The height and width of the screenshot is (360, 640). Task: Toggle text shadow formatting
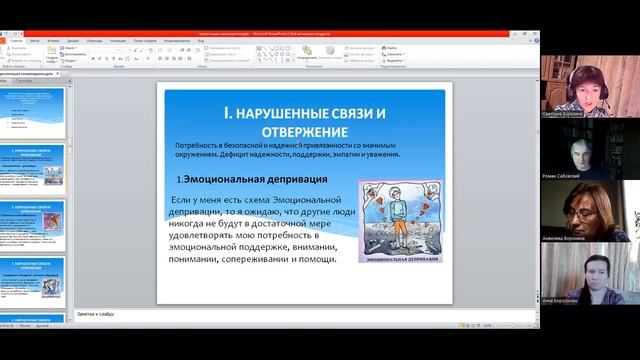click(x=113, y=59)
